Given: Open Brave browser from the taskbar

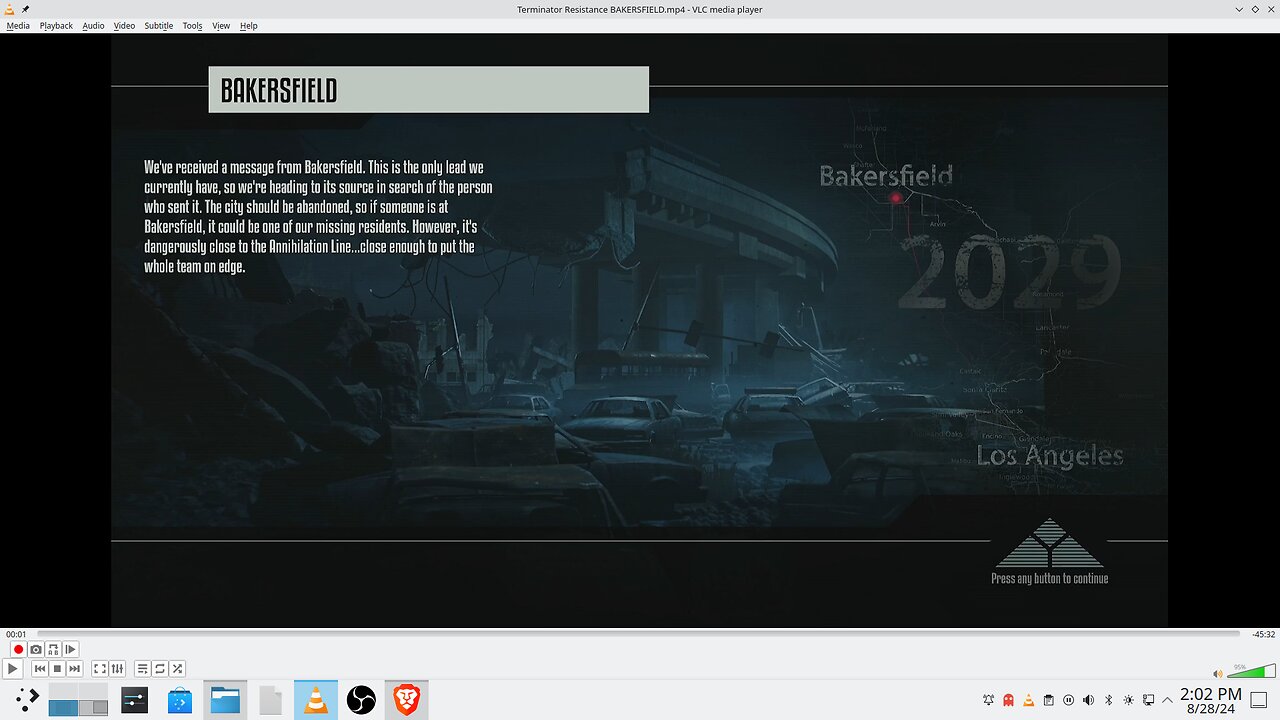Looking at the screenshot, I should click(406, 700).
